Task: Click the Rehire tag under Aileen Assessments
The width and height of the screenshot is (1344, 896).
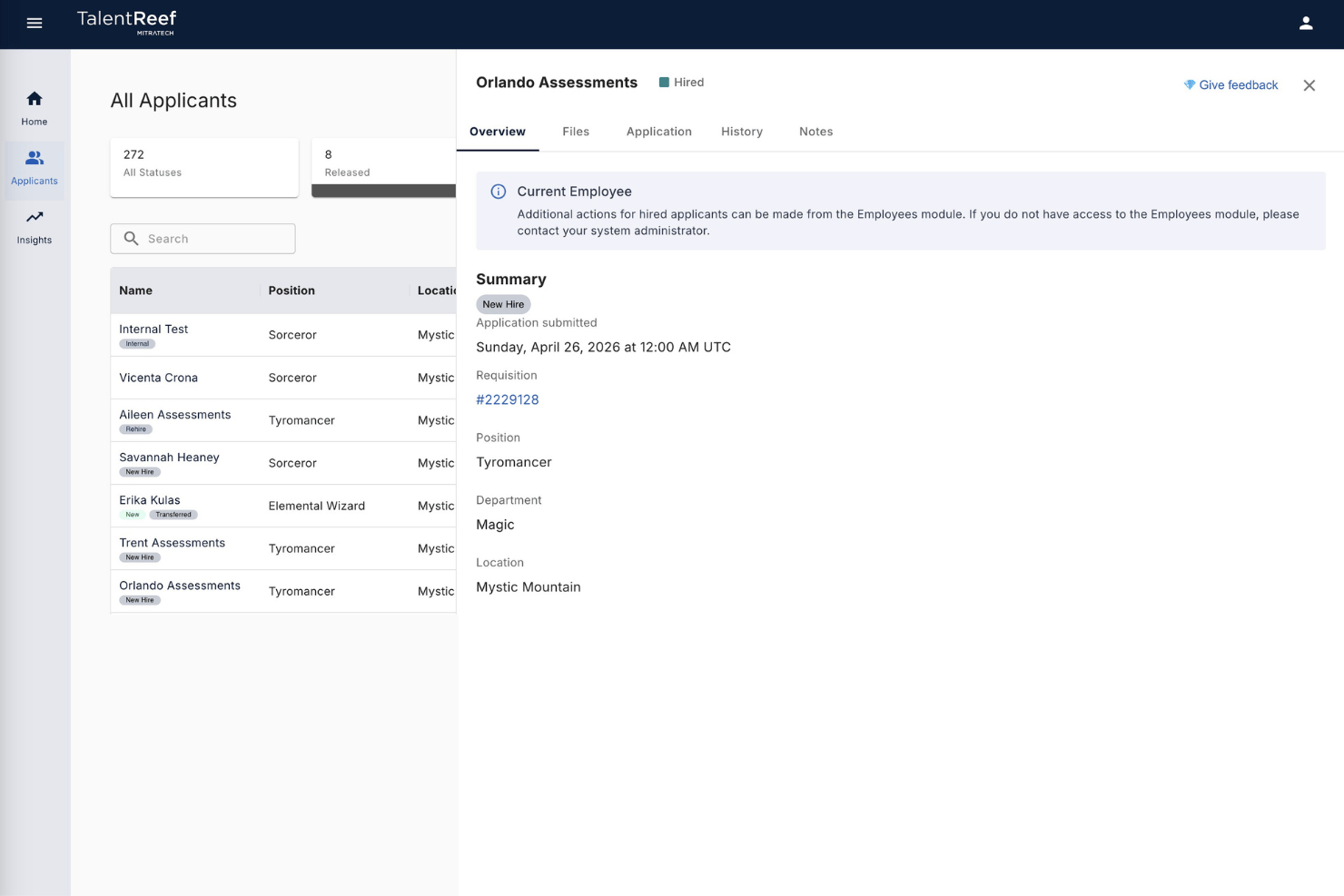Action: [x=136, y=429]
